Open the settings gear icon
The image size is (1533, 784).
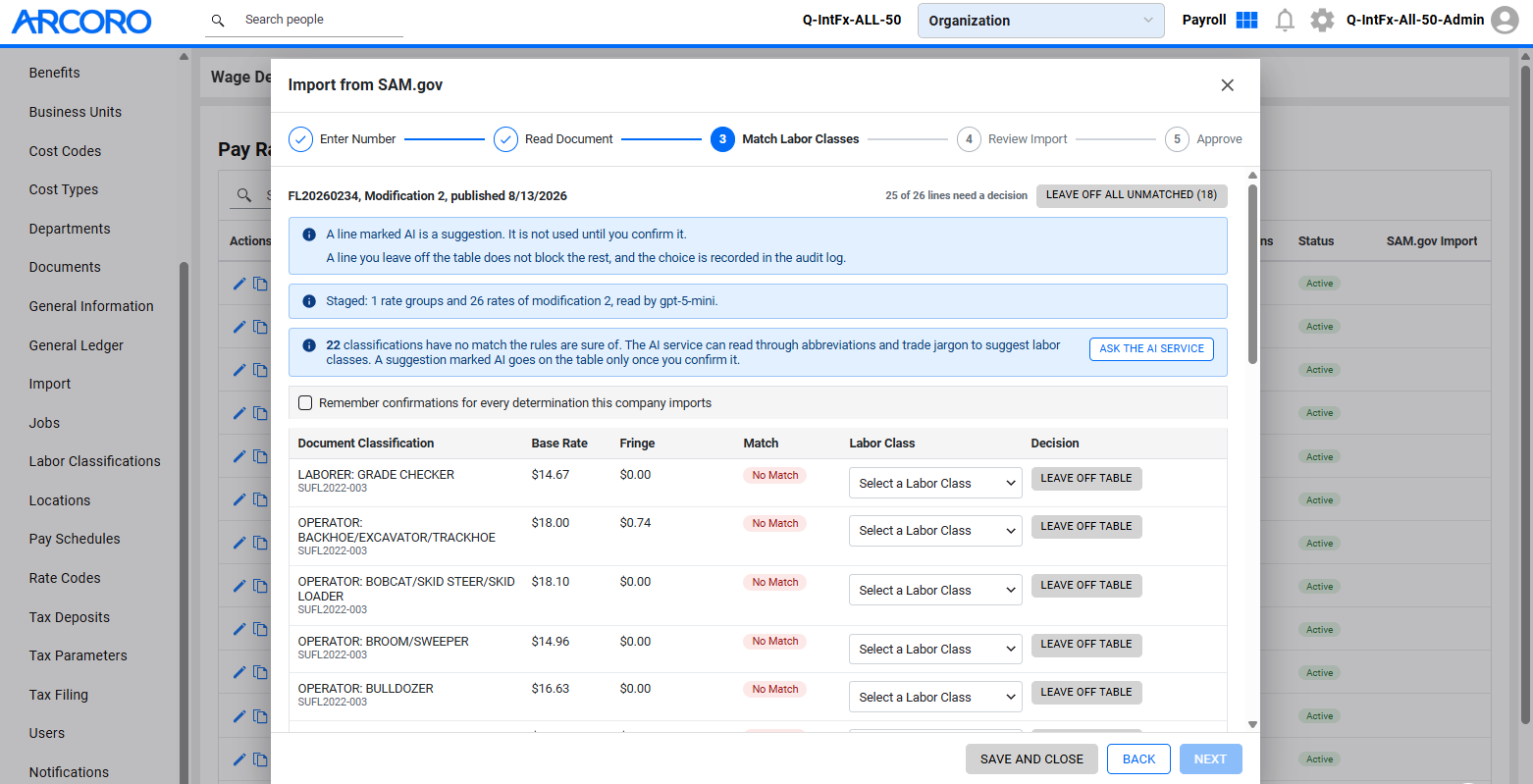1322,20
